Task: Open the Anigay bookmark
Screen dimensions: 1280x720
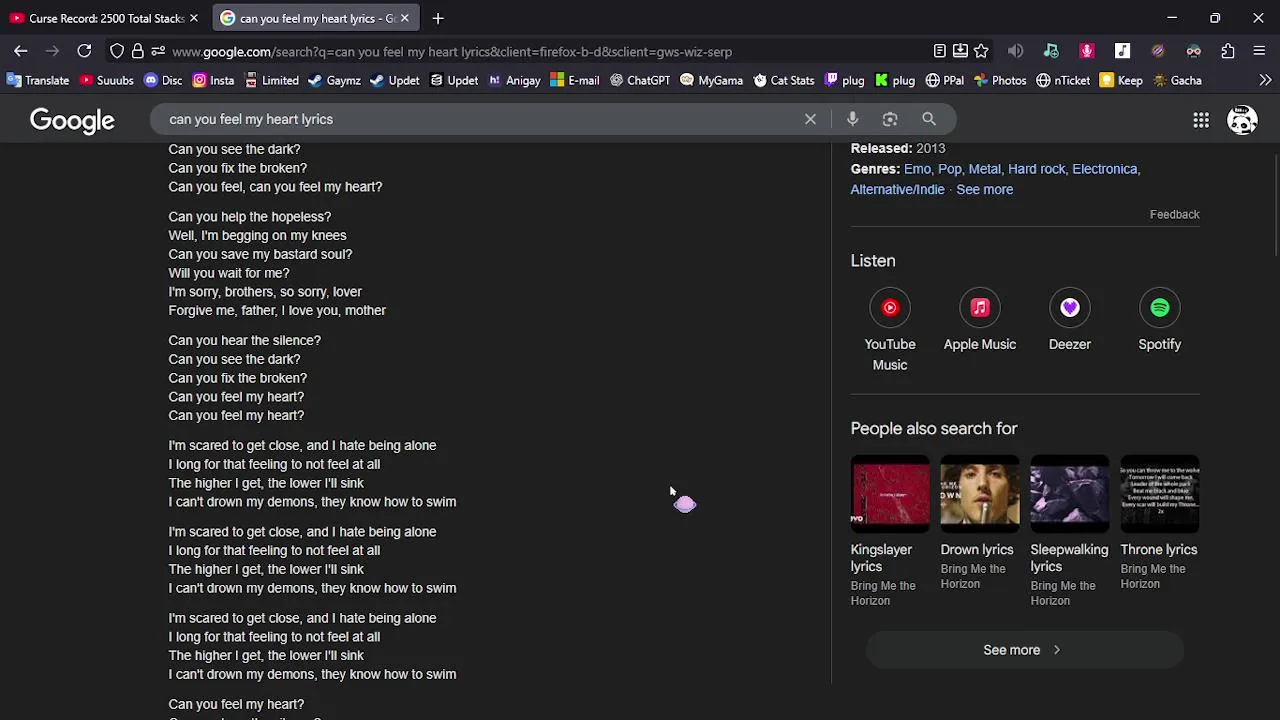Action: 514,80
